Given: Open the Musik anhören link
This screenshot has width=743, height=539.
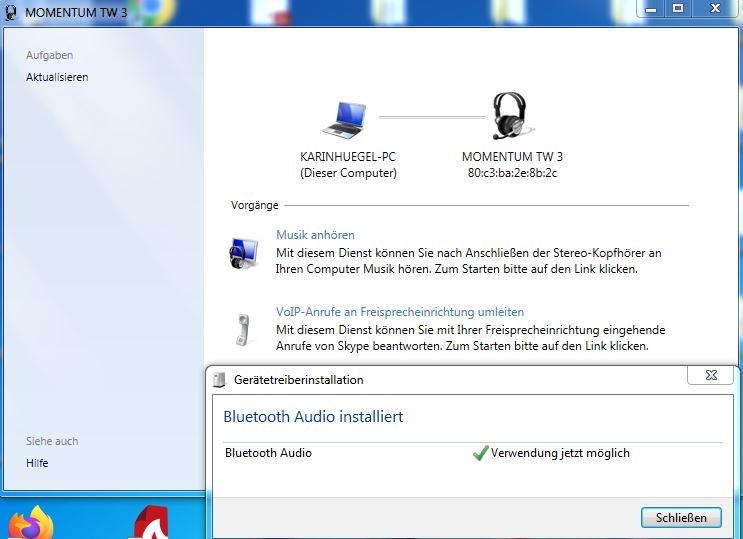Looking at the screenshot, I should (315, 235).
